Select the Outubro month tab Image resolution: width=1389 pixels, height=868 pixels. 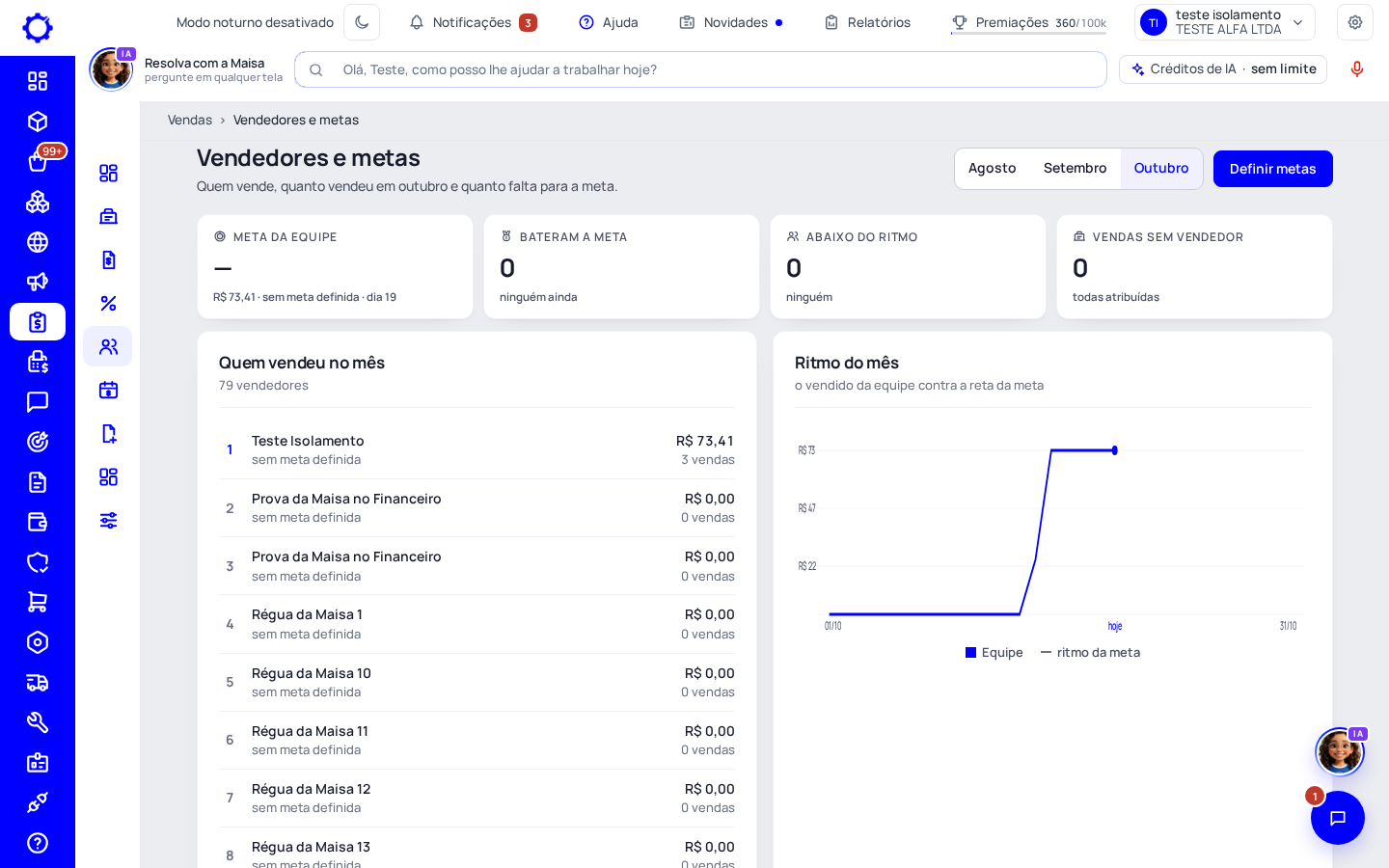pyautogui.click(x=1161, y=168)
